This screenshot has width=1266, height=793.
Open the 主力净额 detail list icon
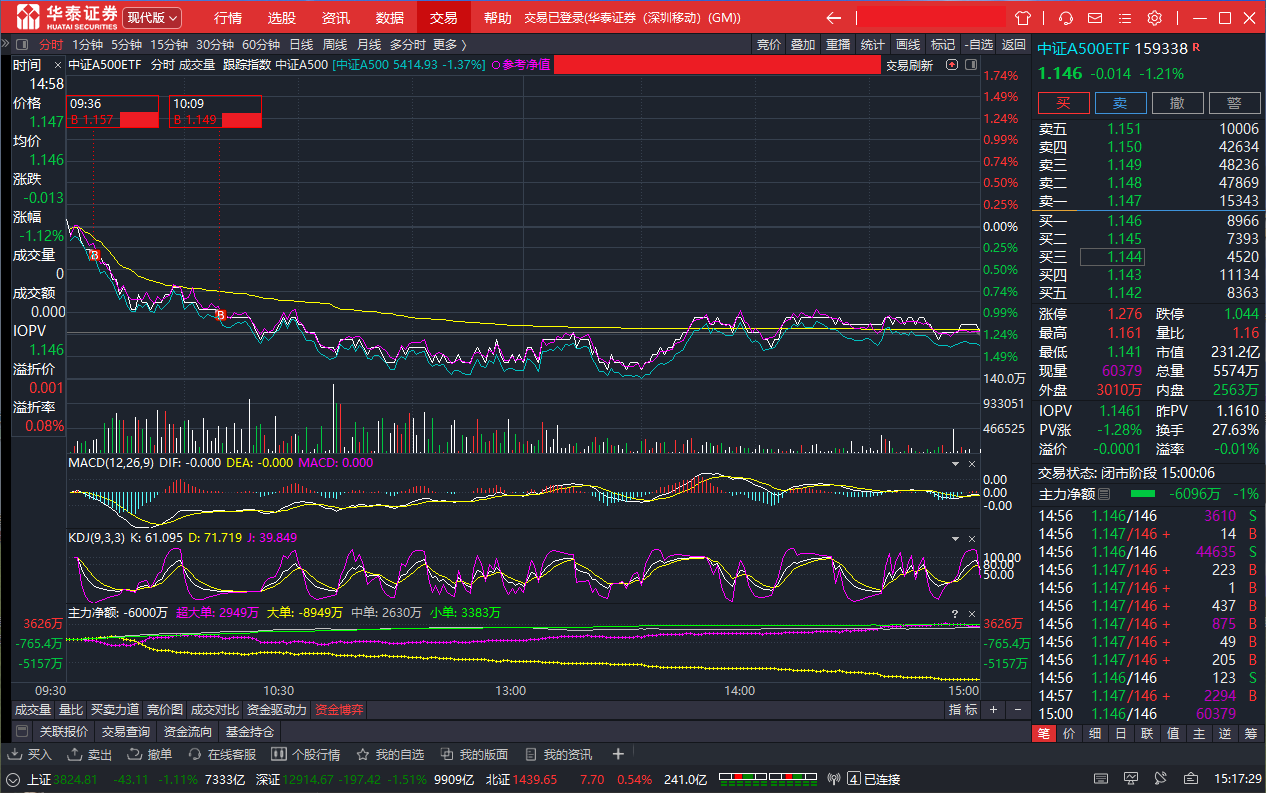coord(1104,494)
